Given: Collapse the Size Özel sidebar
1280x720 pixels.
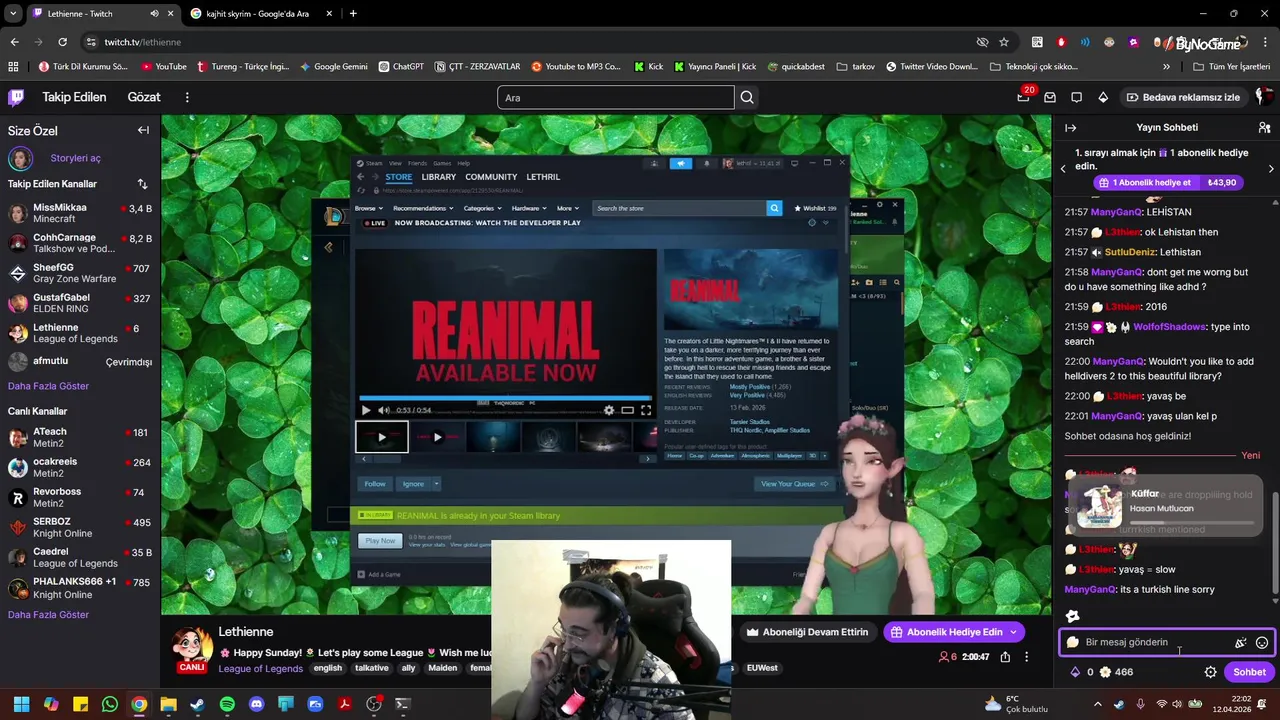Looking at the screenshot, I should click(143, 130).
